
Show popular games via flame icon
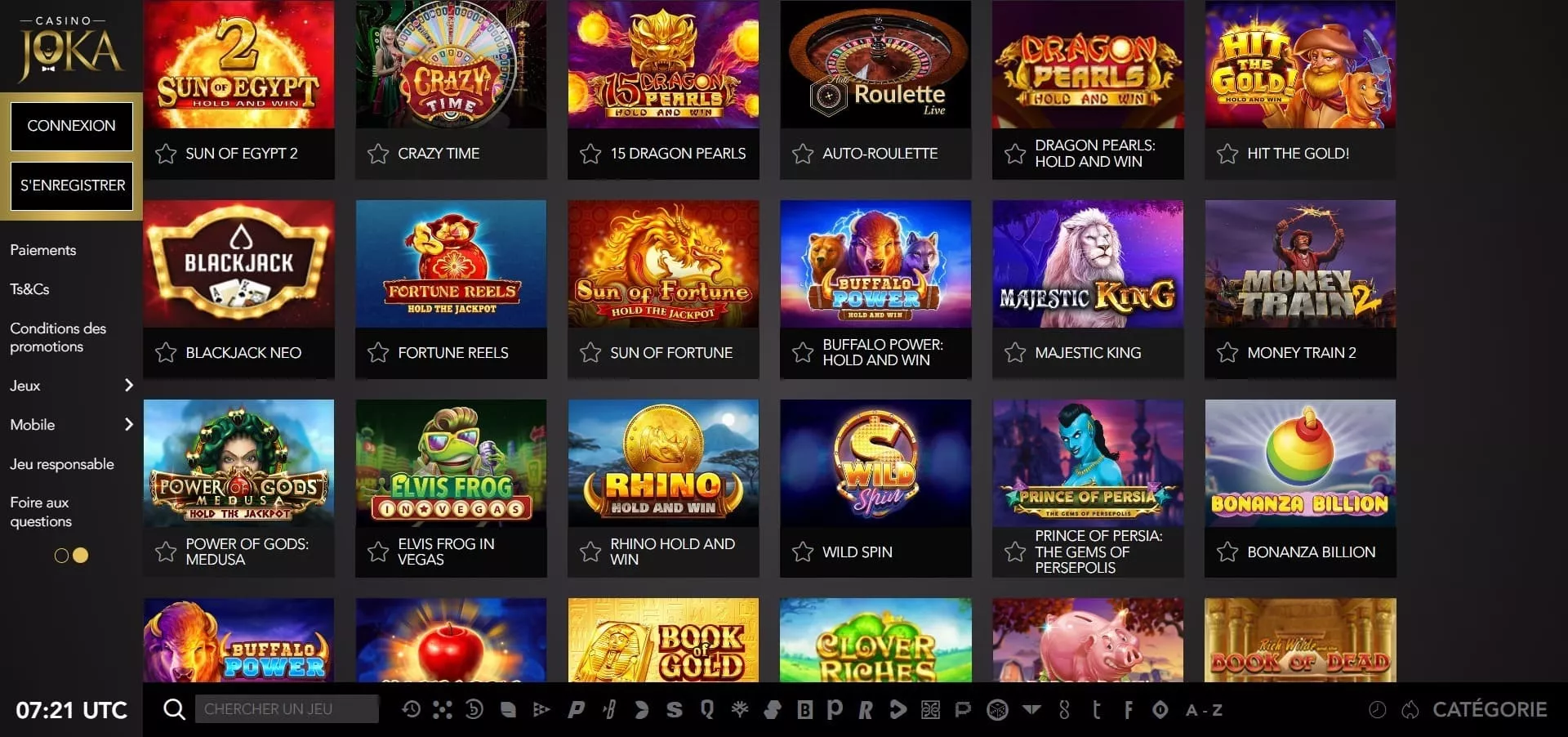pyautogui.click(x=1410, y=710)
